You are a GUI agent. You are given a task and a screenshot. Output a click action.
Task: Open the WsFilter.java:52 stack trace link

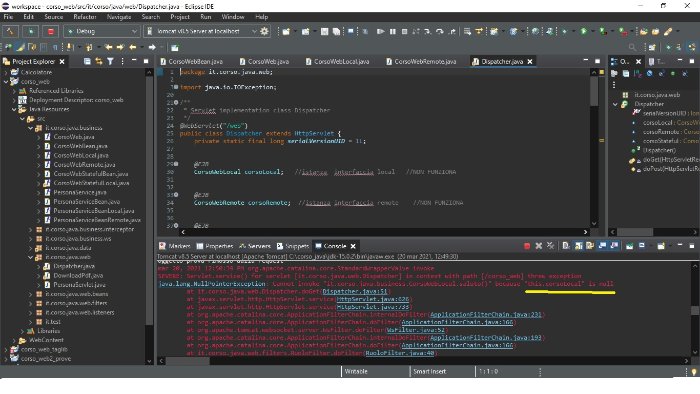[416, 330]
